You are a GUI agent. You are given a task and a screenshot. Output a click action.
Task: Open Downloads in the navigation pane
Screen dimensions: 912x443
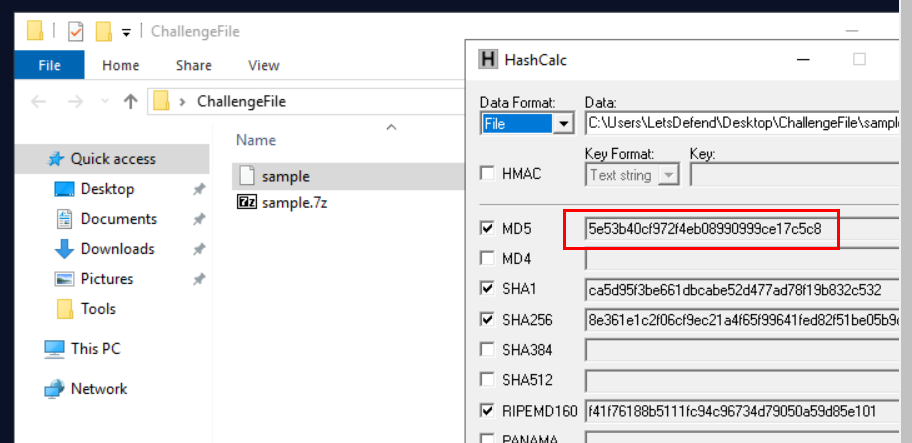tap(117, 249)
